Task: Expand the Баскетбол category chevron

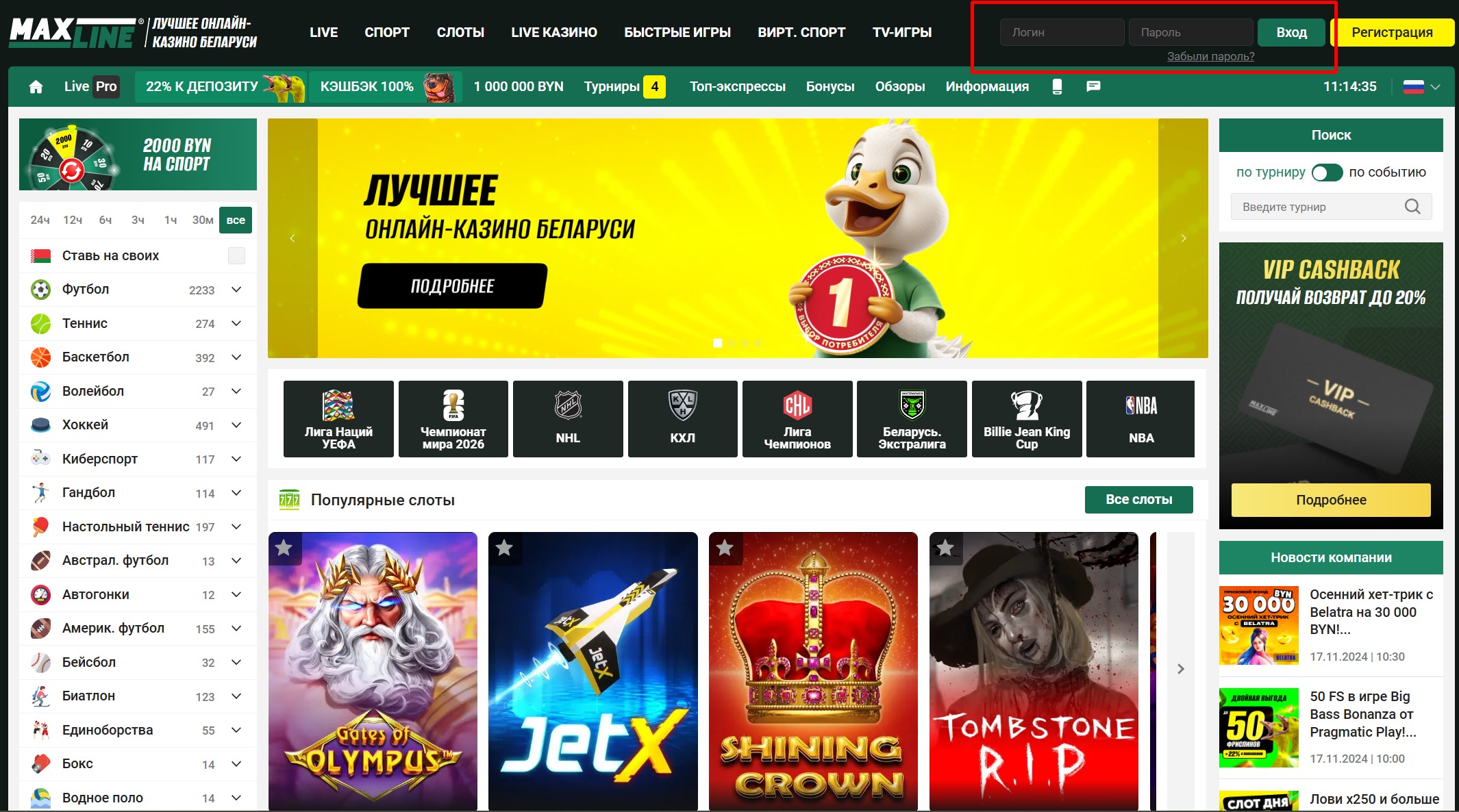Action: tap(236, 357)
